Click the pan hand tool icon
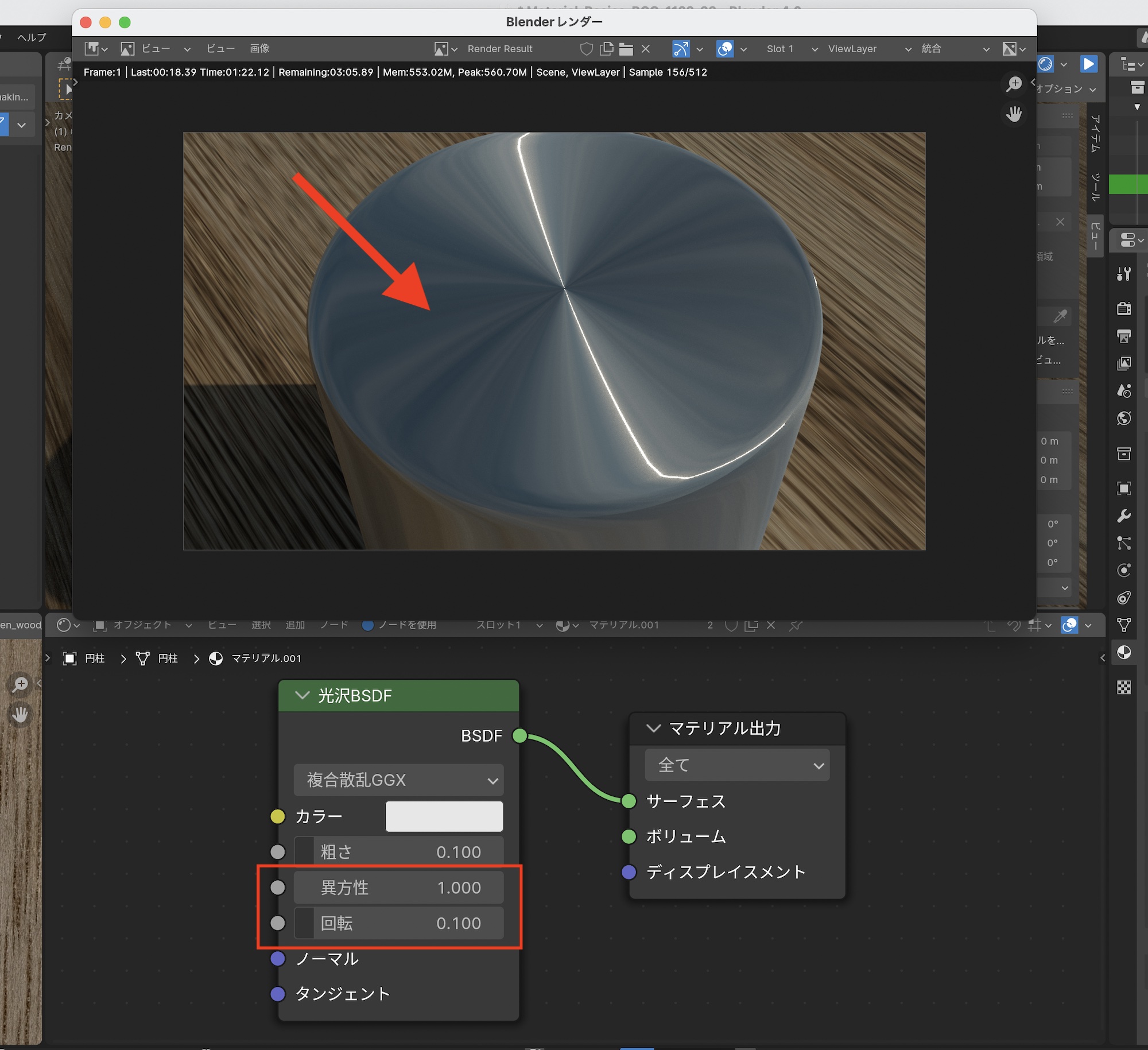 click(x=1014, y=114)
